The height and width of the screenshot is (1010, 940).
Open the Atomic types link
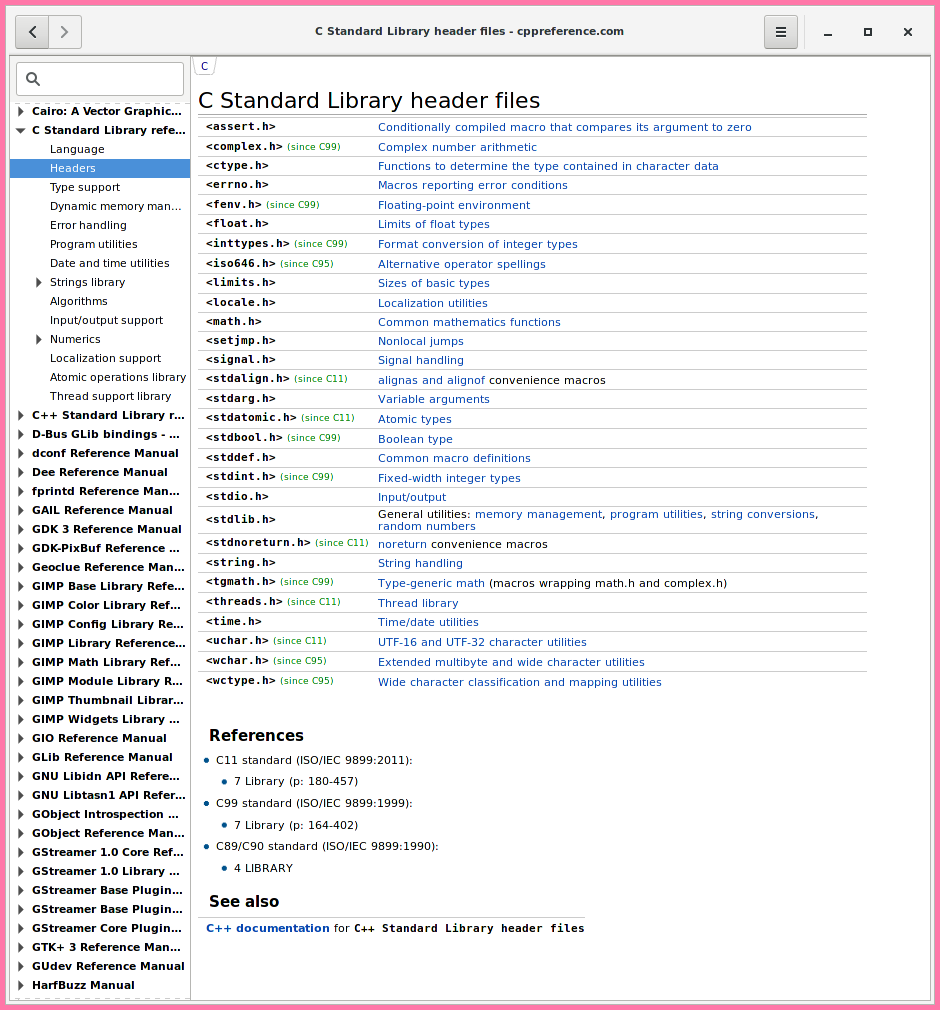tap(414, 419)
